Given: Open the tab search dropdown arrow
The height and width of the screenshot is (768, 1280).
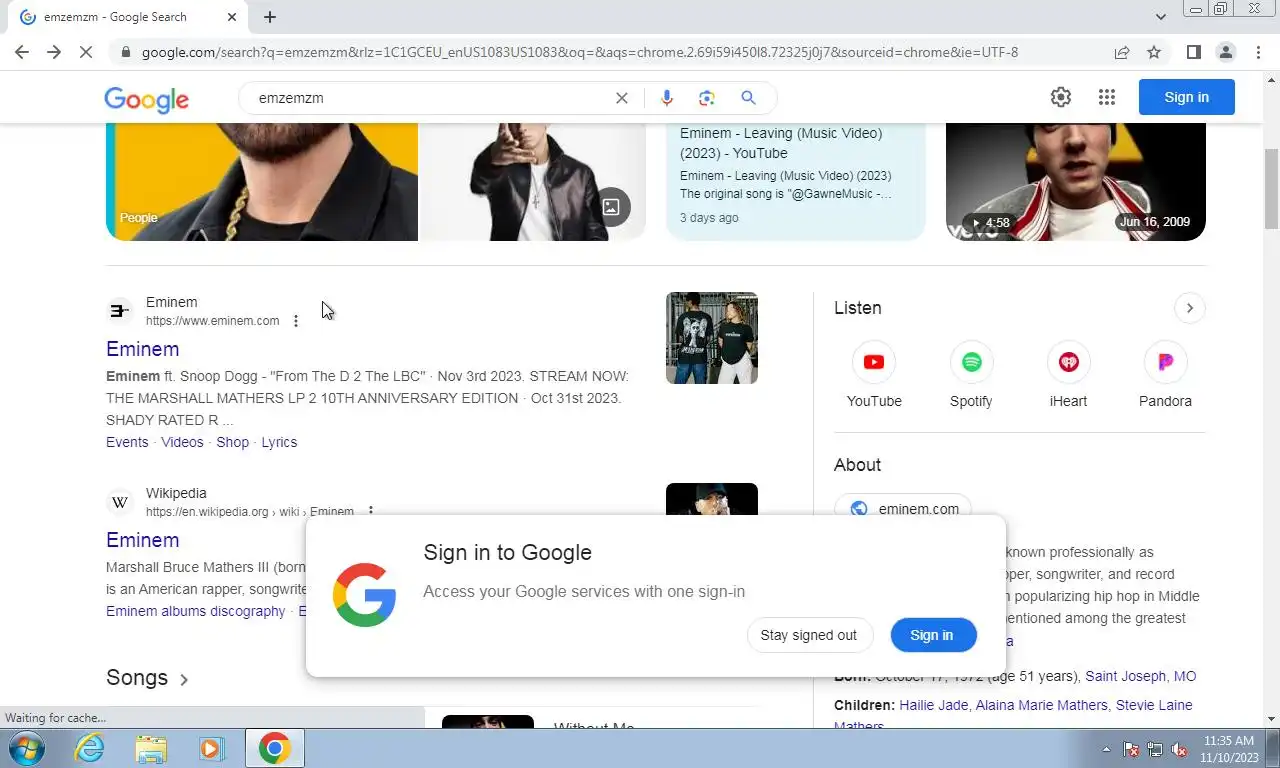Looking at the screenshot, I should (x=1160, y=17).
